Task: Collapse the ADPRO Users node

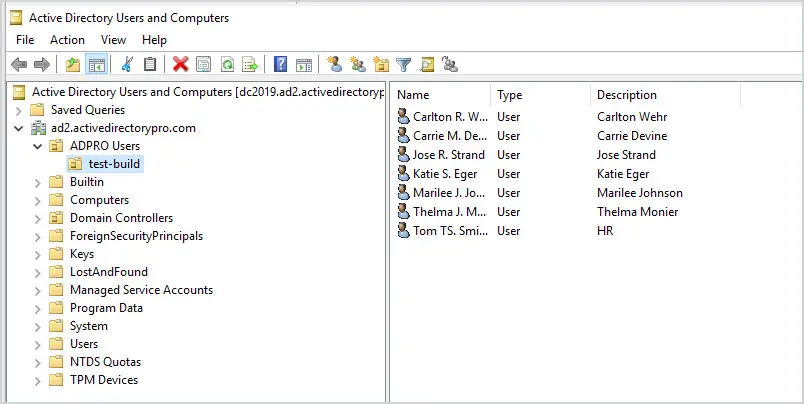Action: click(37, 146)
